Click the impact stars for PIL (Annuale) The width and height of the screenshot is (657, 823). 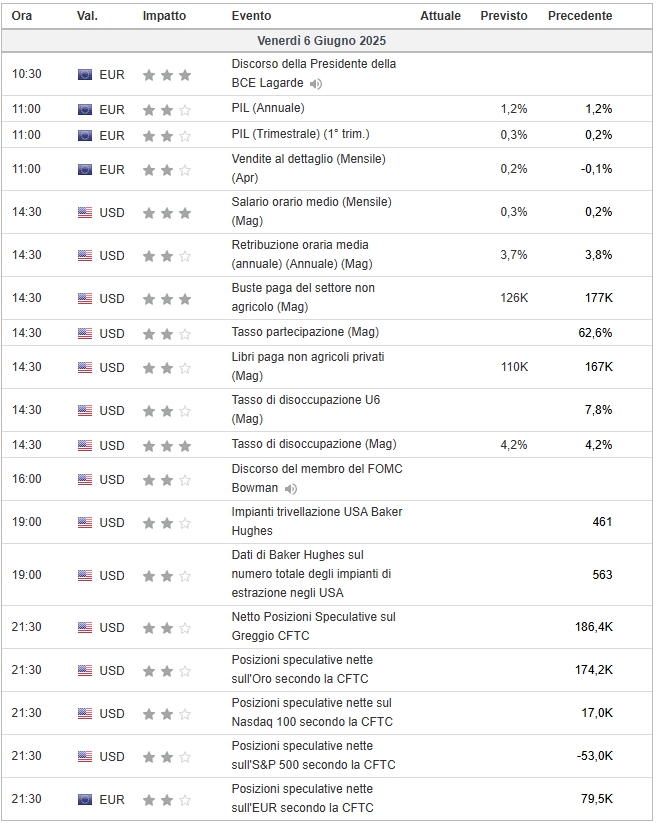coord(167,110)
